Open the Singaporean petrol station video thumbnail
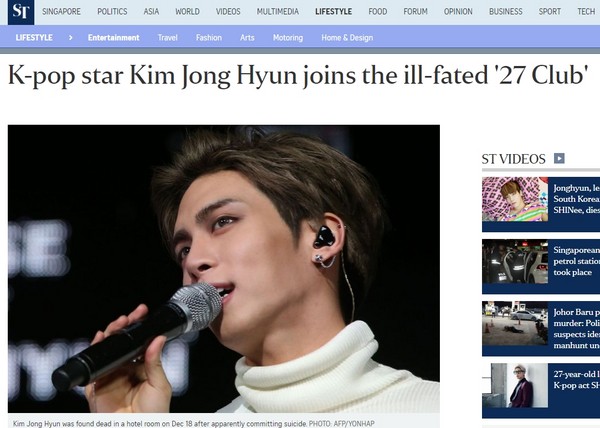600x428 pixels. point(515,262)
